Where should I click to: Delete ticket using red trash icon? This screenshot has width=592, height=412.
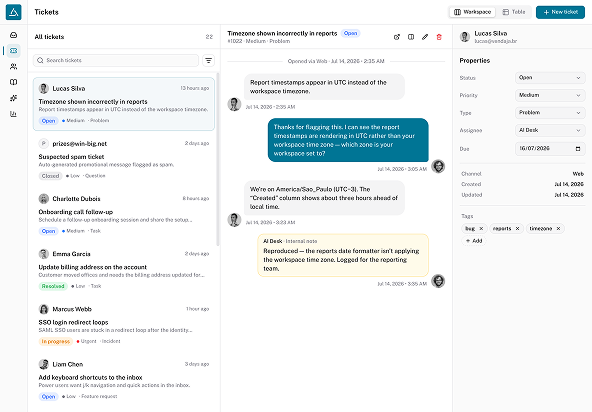pos(439,37)
